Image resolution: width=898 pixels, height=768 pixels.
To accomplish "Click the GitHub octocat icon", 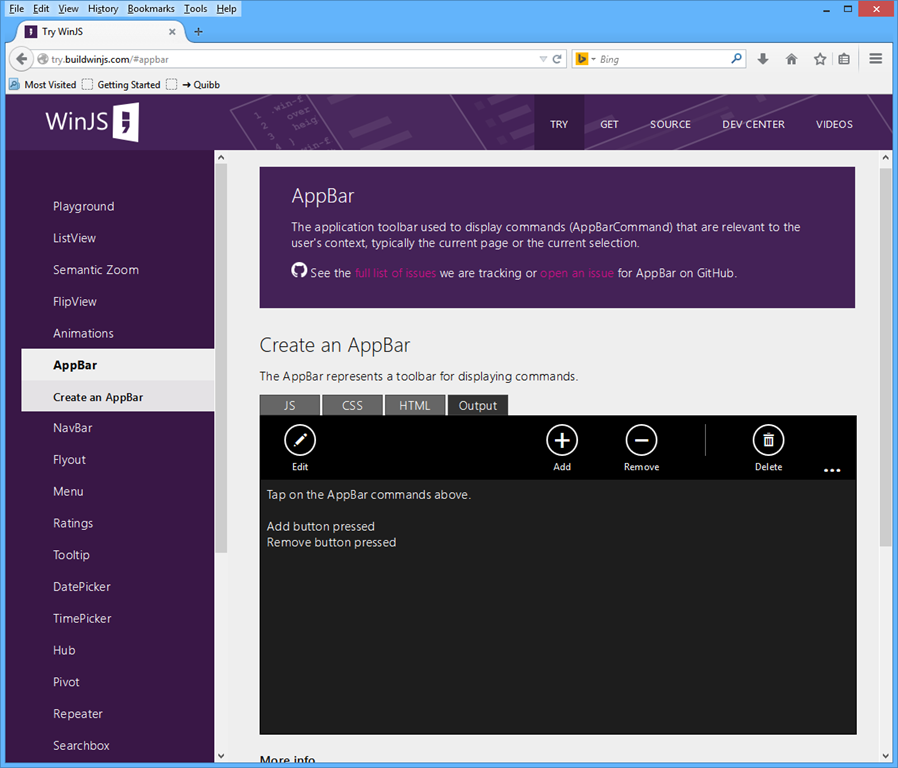I will (299, 270).
